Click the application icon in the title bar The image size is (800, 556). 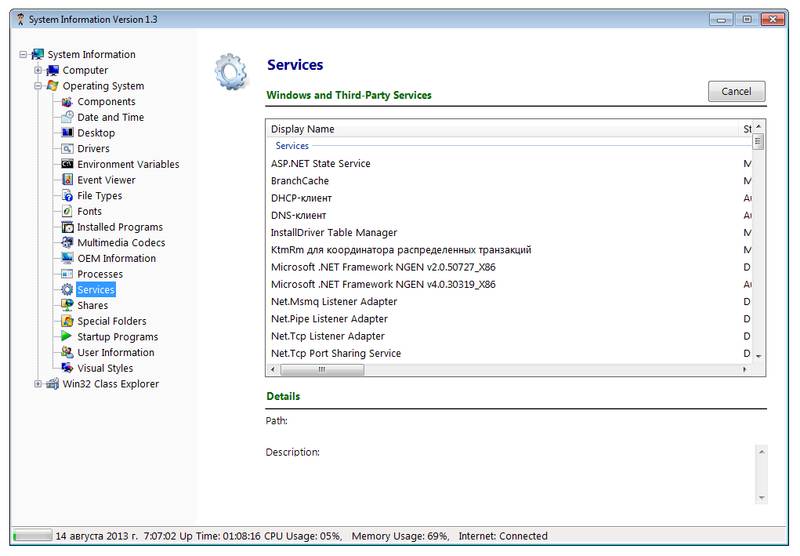(20, 19)
